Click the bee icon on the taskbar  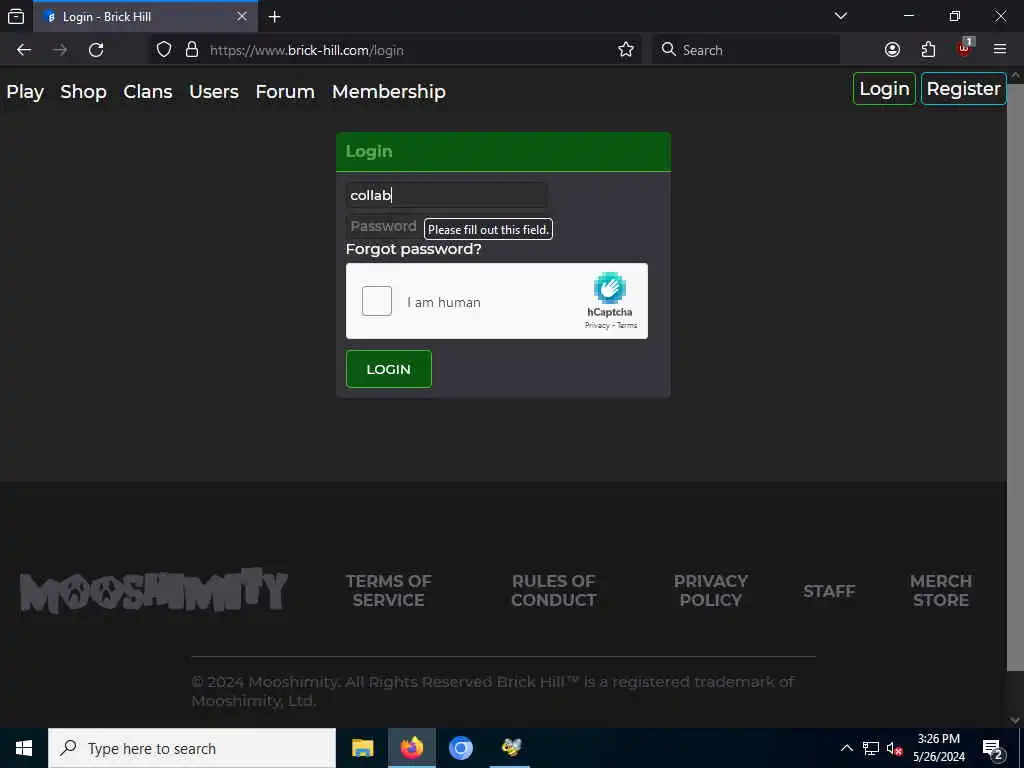pyautogui.click(x=511, y=748)
